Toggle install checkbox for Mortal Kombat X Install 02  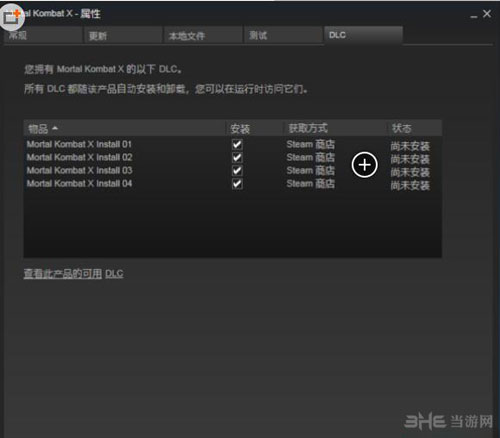click(237, 158)
